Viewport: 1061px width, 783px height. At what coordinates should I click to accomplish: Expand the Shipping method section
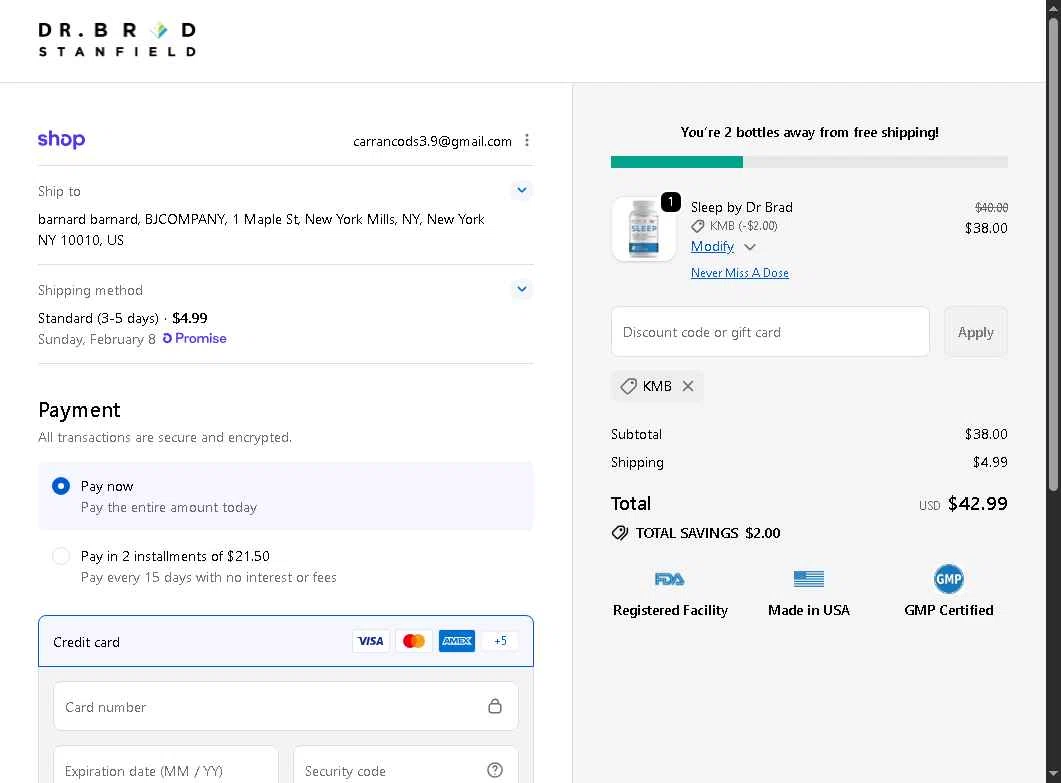522,289
